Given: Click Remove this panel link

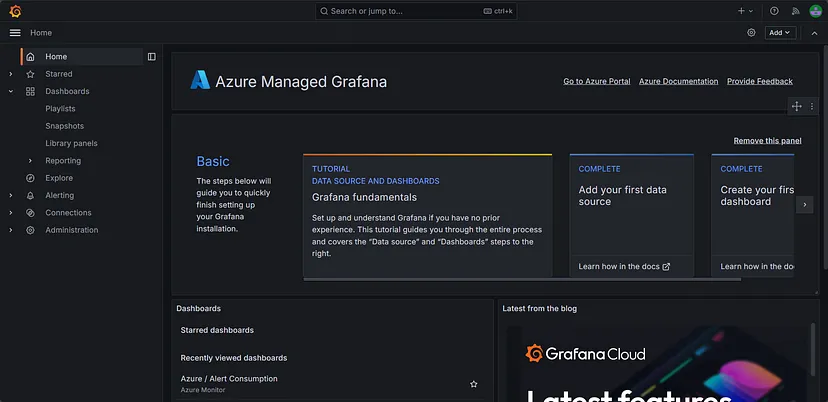Looking at the screenshot, I should [x=767, y=141].
